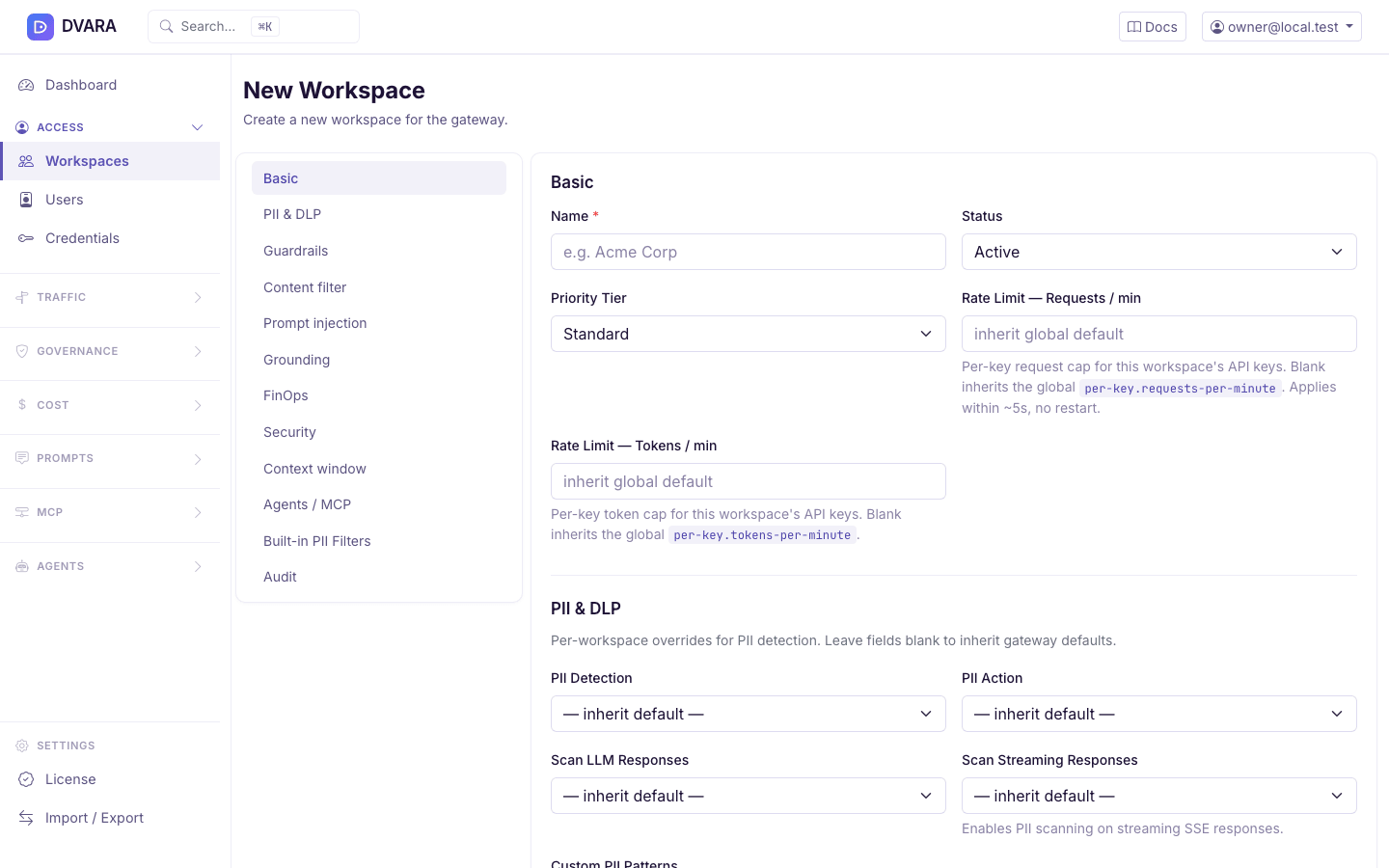Image resolution: width=1389 pixels, height=868 pixels.
Task: Click the Workspaces people icon
Action: click(x=26, y=161)
